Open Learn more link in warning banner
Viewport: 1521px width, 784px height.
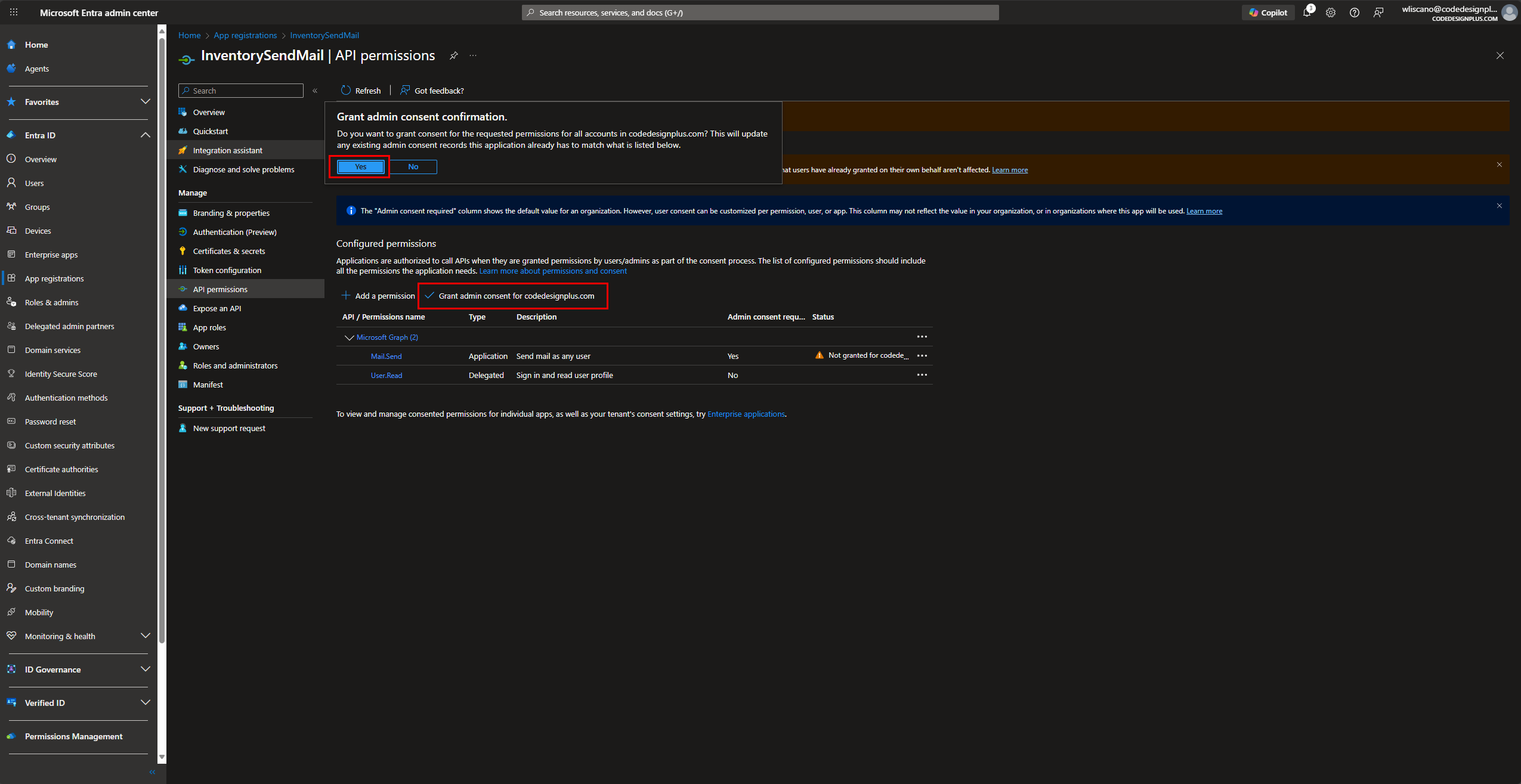1009,170
